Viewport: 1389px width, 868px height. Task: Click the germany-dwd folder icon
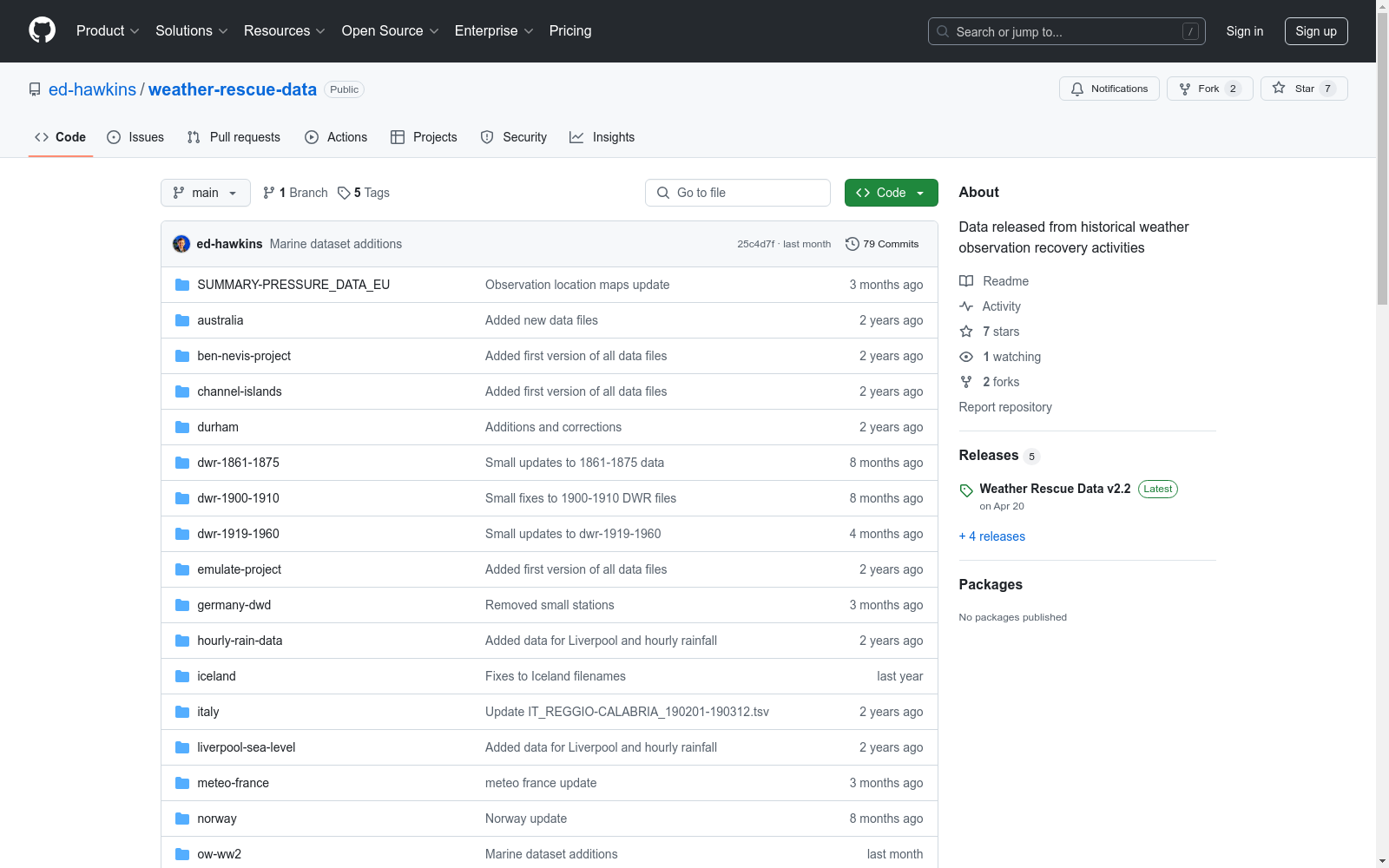tap(182, 605)
